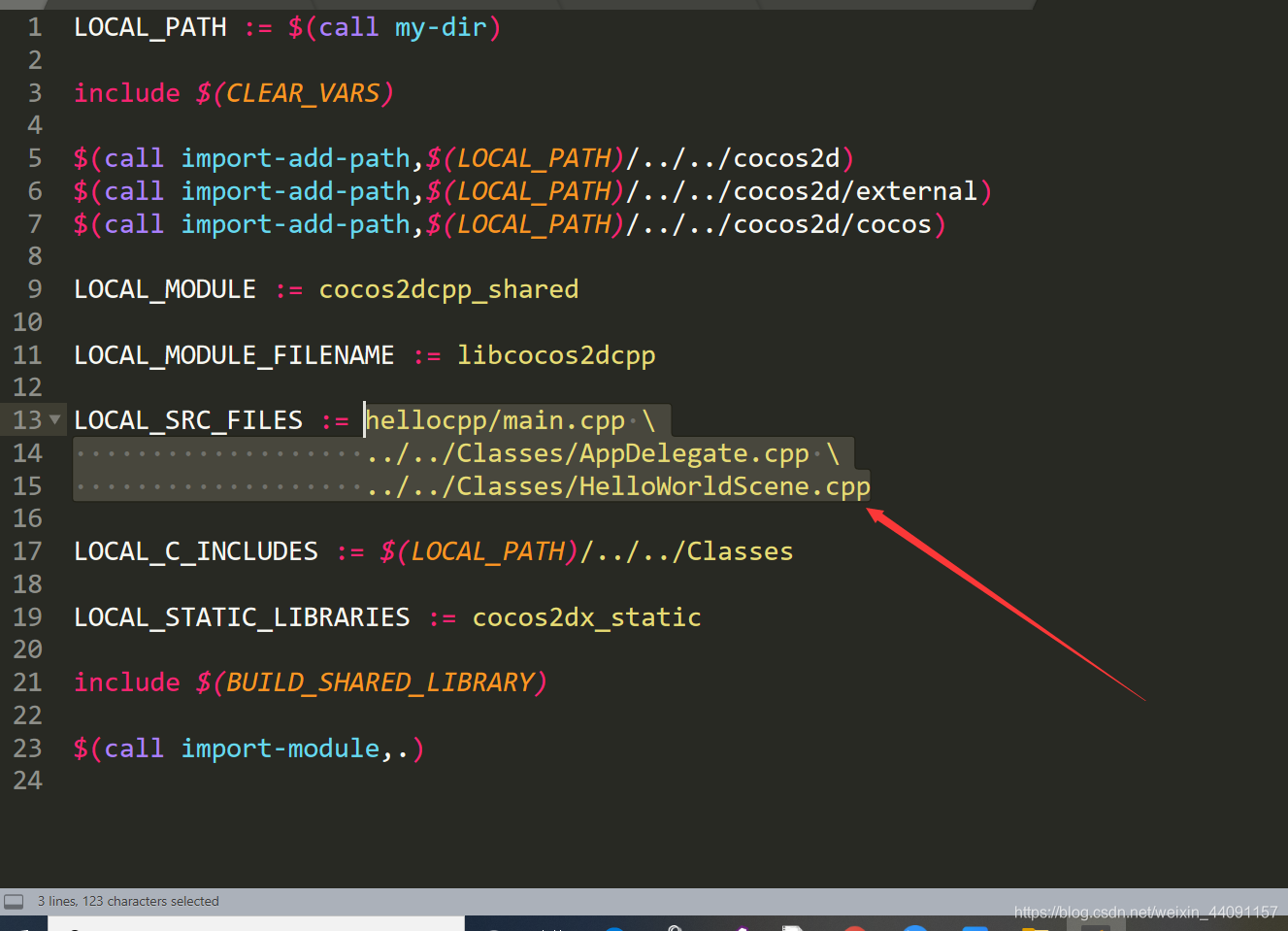The width and height of the screenshot is (1288, 931).
Task: Click LOCAL_SRC_FILES variable name
Action: pos(188,420)
